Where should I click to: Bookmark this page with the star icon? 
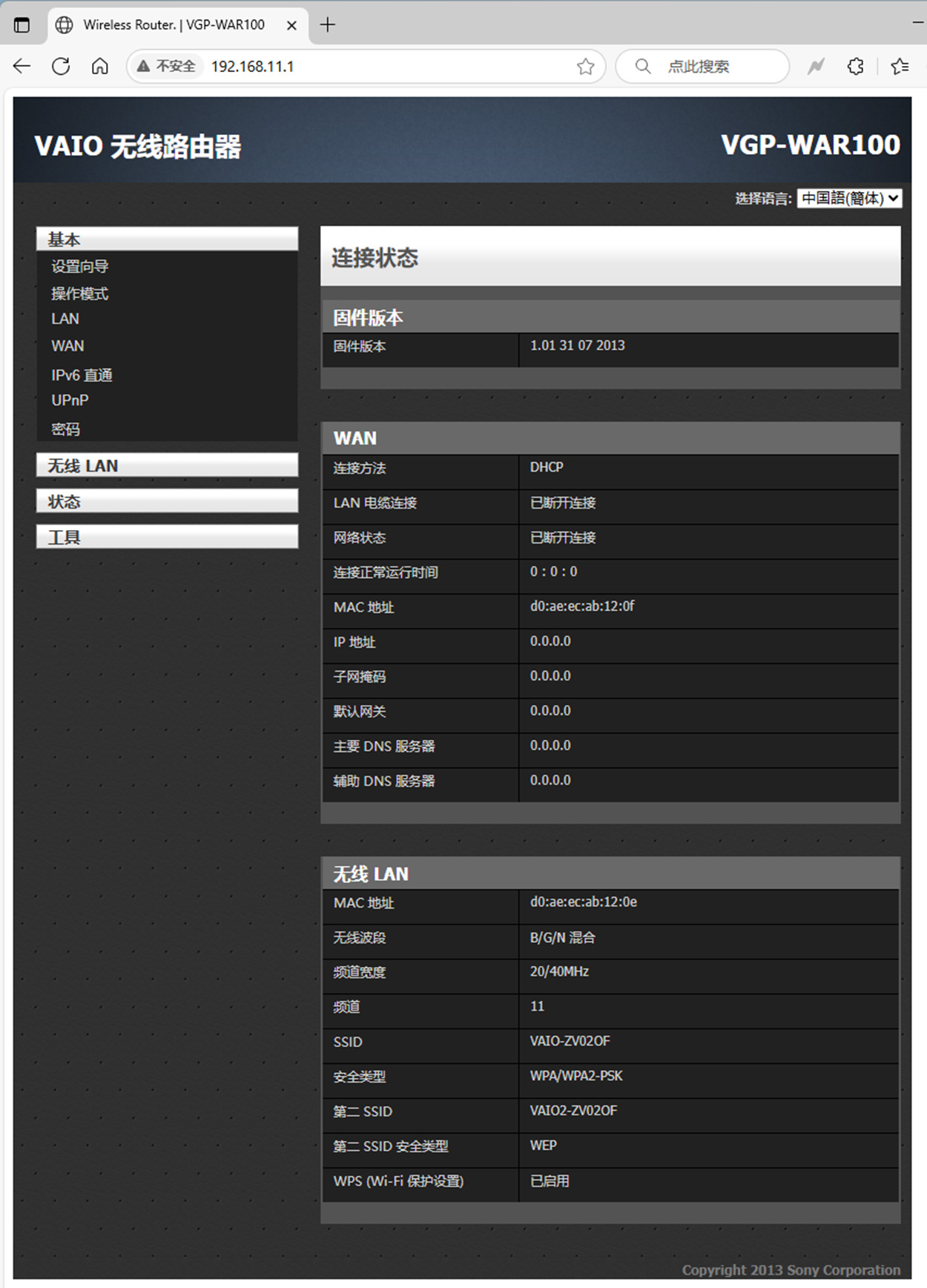tap(586, 67)
